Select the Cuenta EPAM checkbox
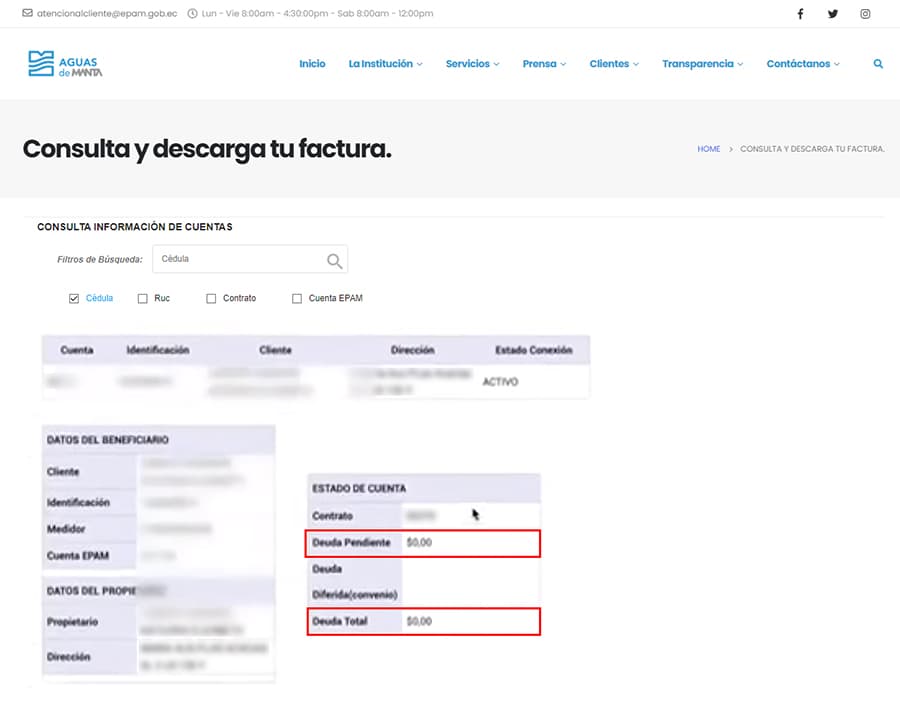The image size is (900, 701). [297, 298]
